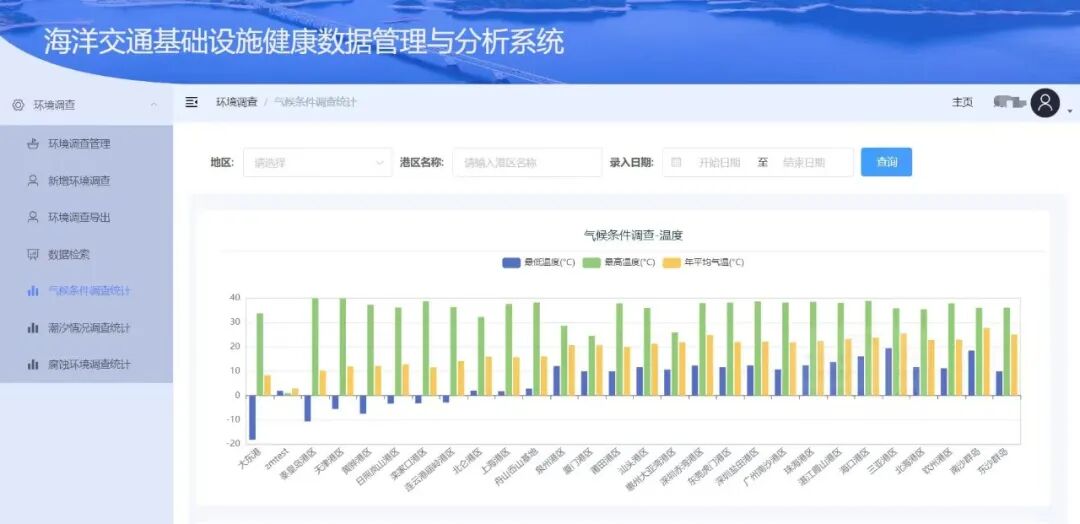Image resolution: width=1080 pixels, height=524 pixels.
Task: Click the 潮汐情况调查统计 bar chart icon
Action: click(x=32, y=328)
